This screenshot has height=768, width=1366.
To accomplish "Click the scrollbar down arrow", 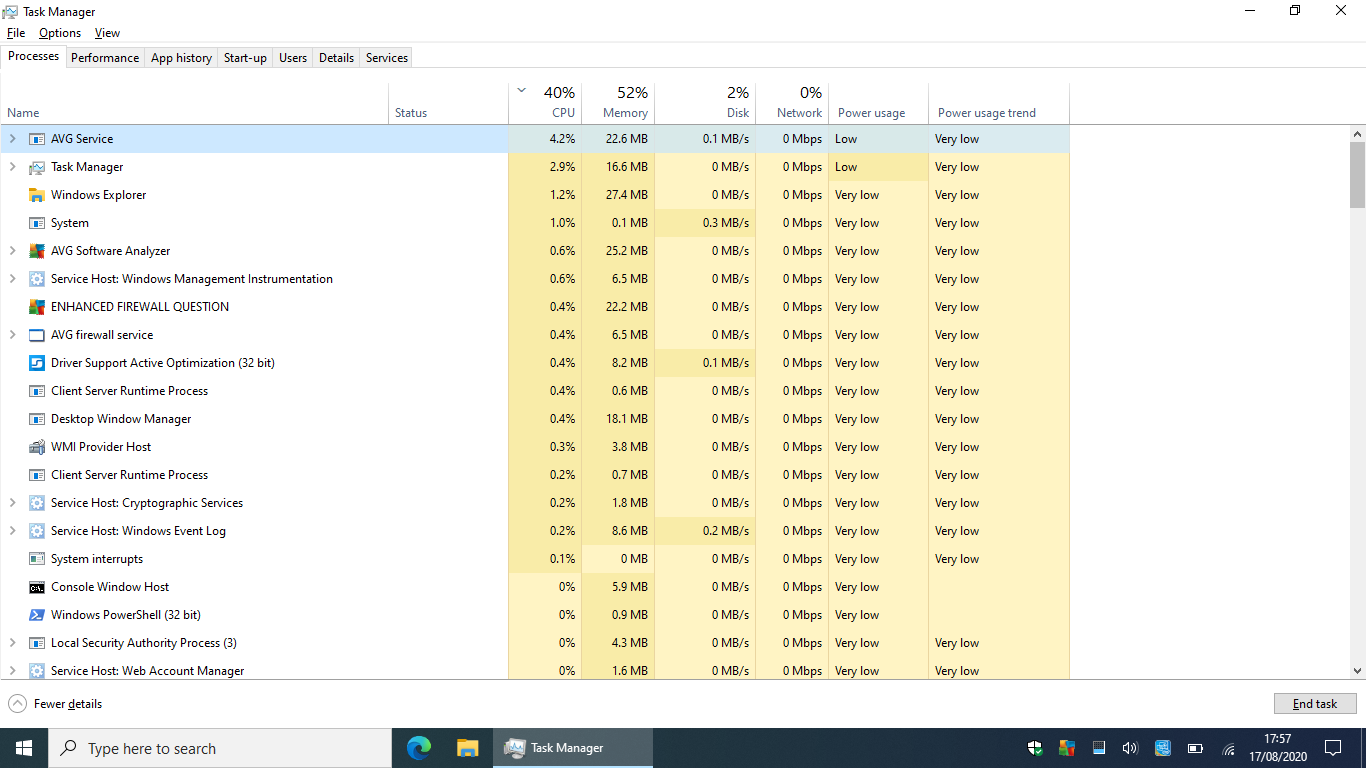I will tap(1357, 671).
